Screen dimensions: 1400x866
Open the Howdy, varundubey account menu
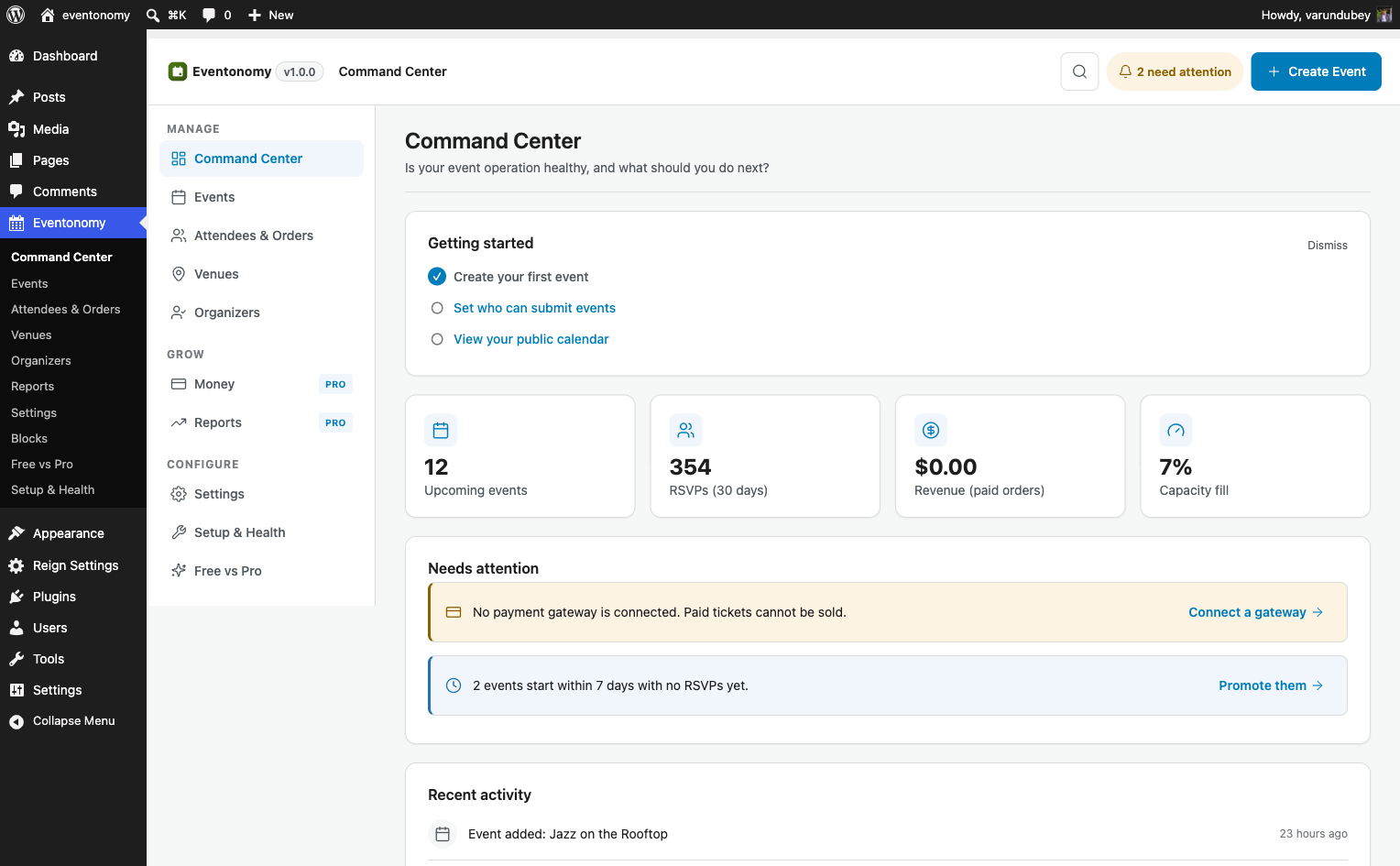(1327, 15)
